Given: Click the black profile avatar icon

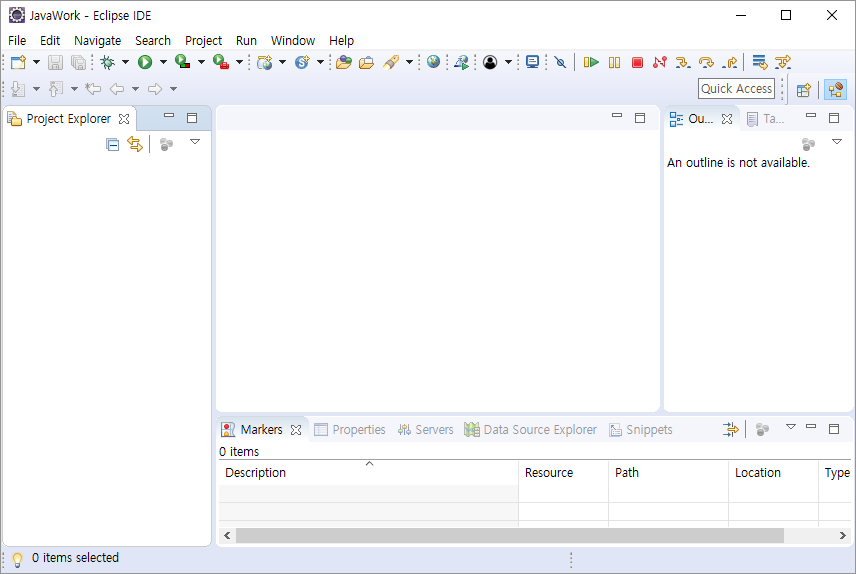Looking at the screenshot, I should click(x=490, y=62).
